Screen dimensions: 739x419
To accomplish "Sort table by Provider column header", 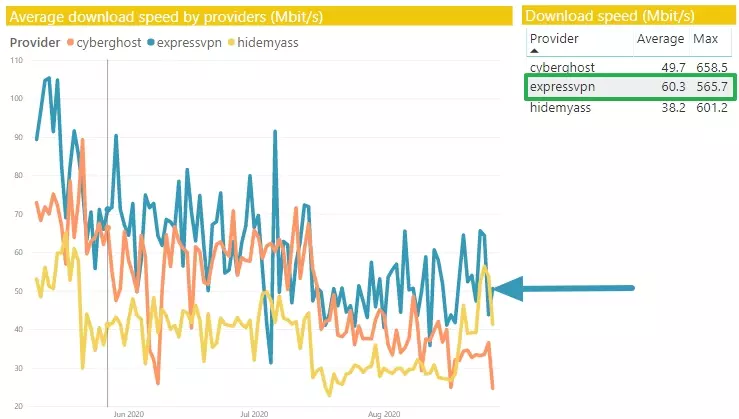I will point(554,39).
